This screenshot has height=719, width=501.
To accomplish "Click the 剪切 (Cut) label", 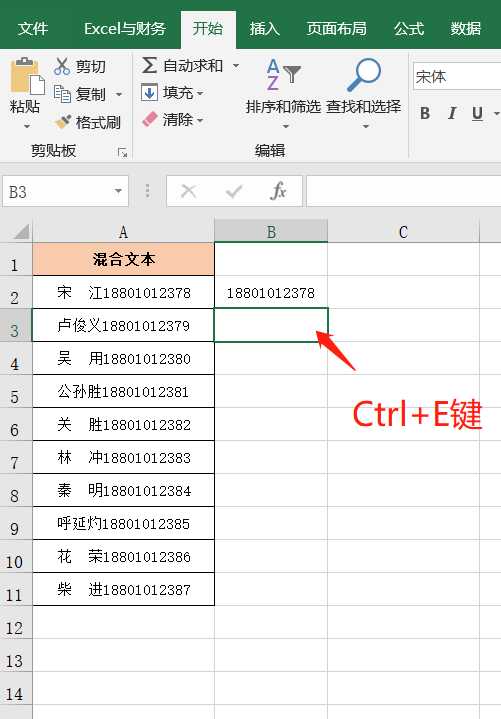I will (91, 66).
